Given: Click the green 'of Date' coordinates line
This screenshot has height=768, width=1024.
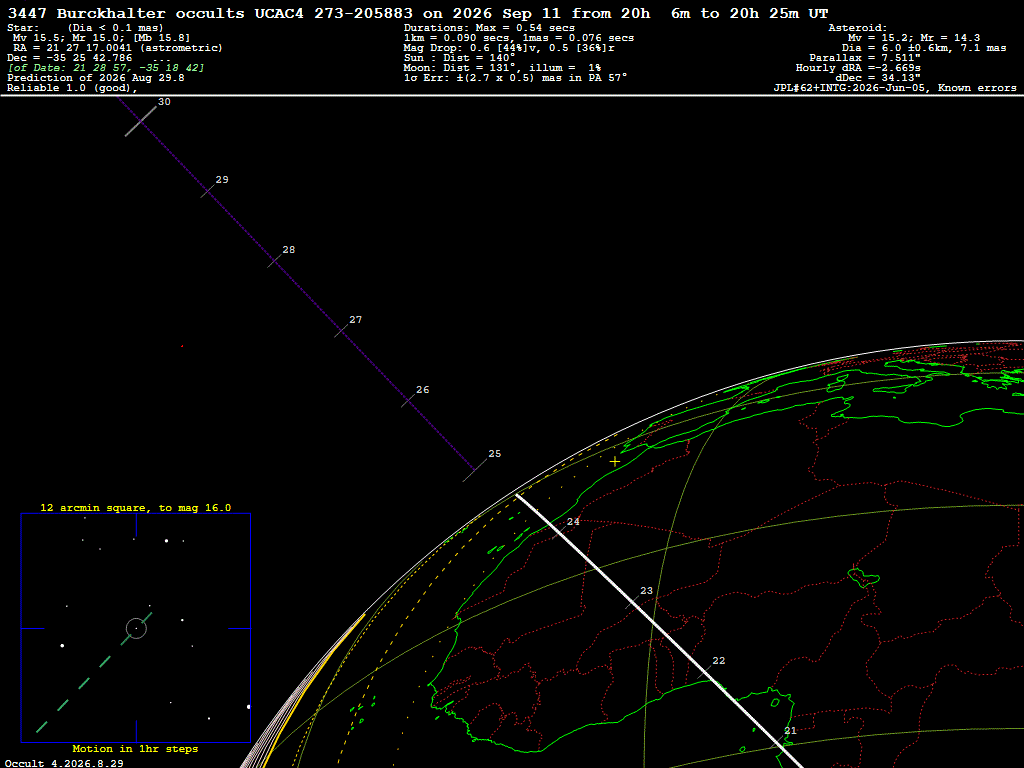Looking at the screenshot, I should click(106, 68).
